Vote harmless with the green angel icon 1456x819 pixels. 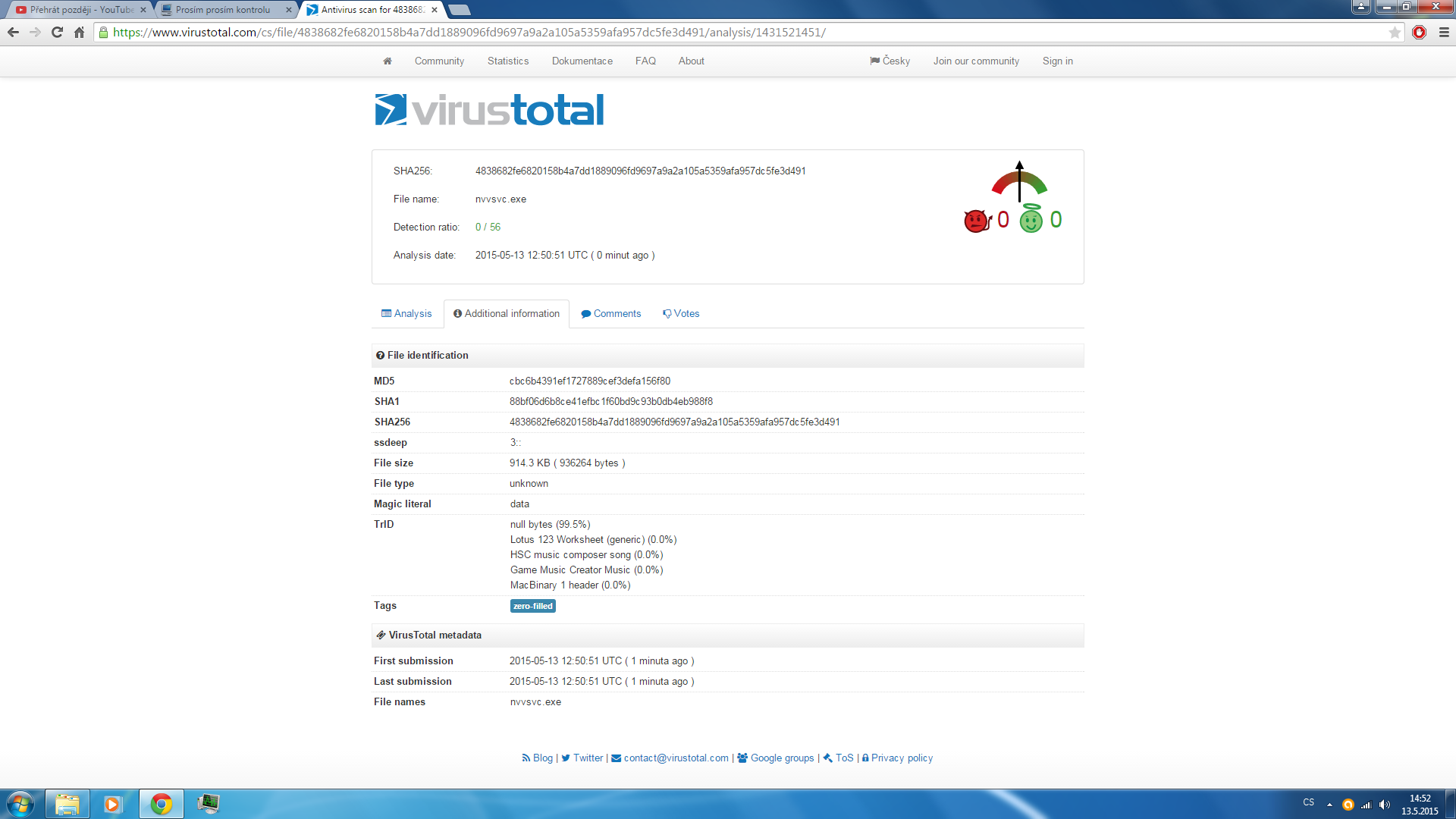[x=1031, y=219]
